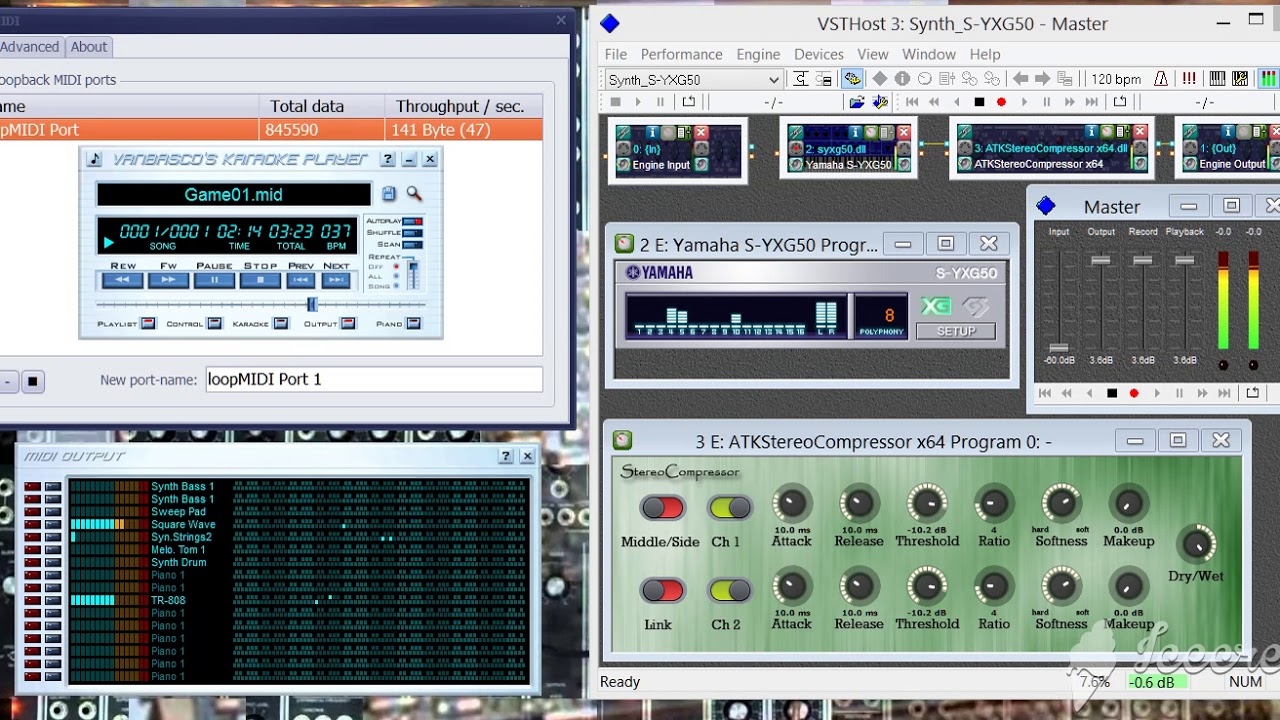Click the New port-name input field

[x=374, y=379]
